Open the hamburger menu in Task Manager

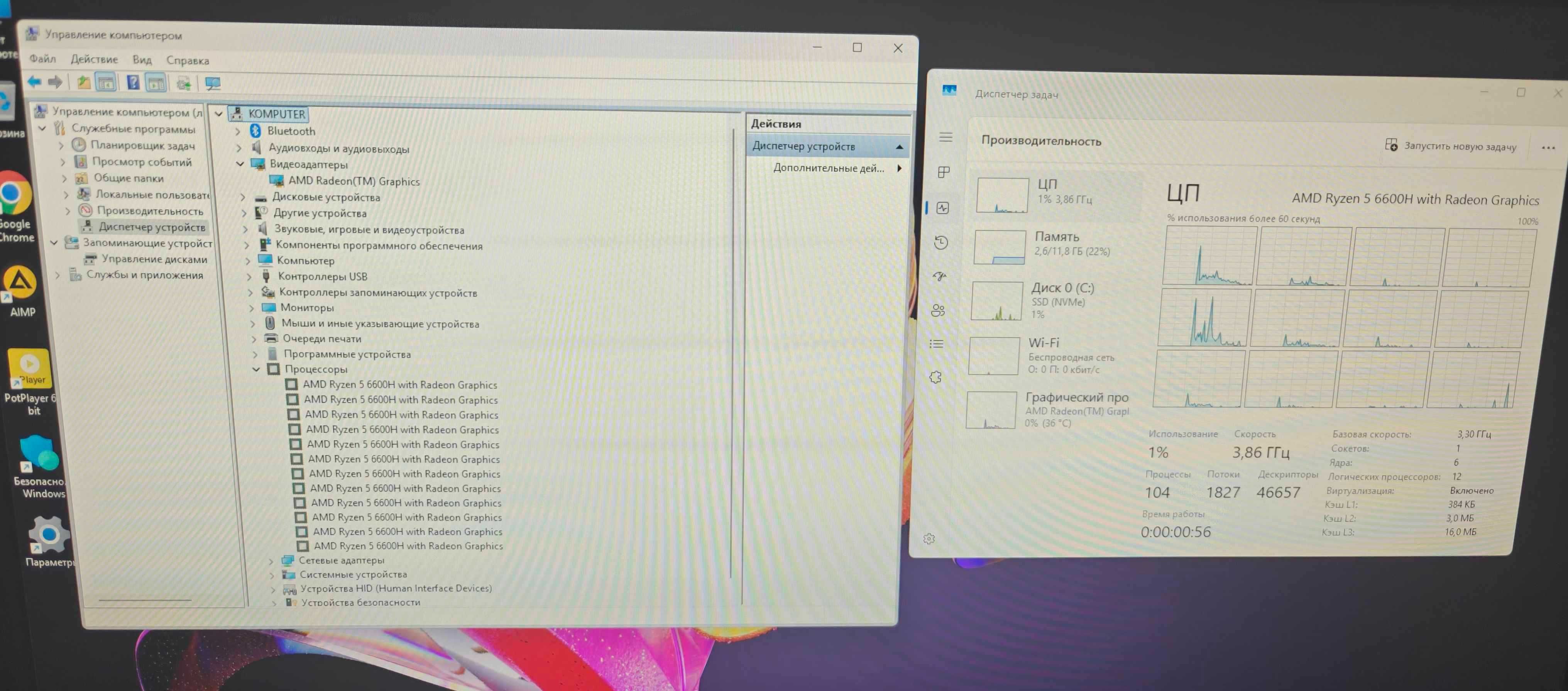point(945,137)
